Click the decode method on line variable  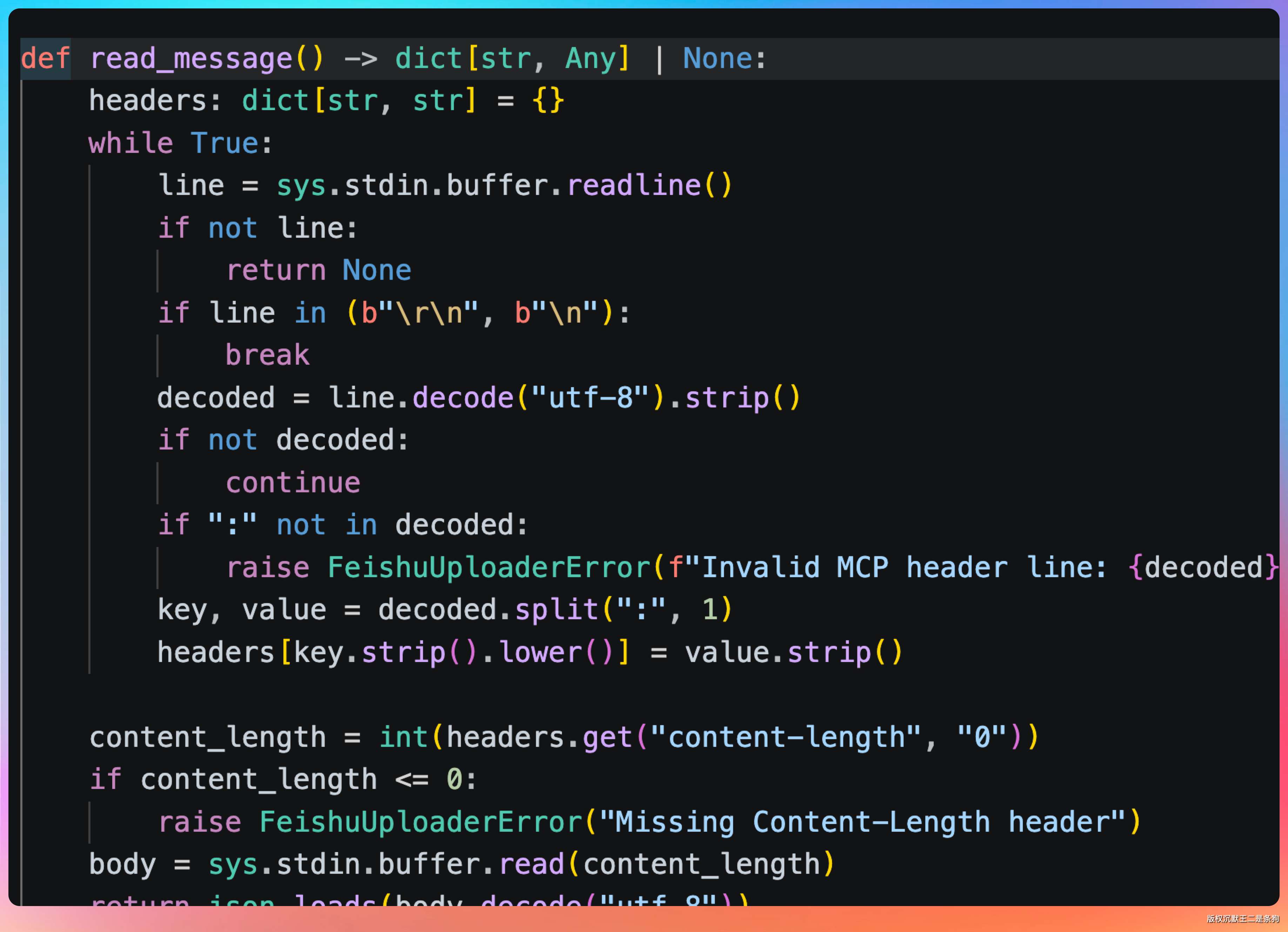[462, 398]
